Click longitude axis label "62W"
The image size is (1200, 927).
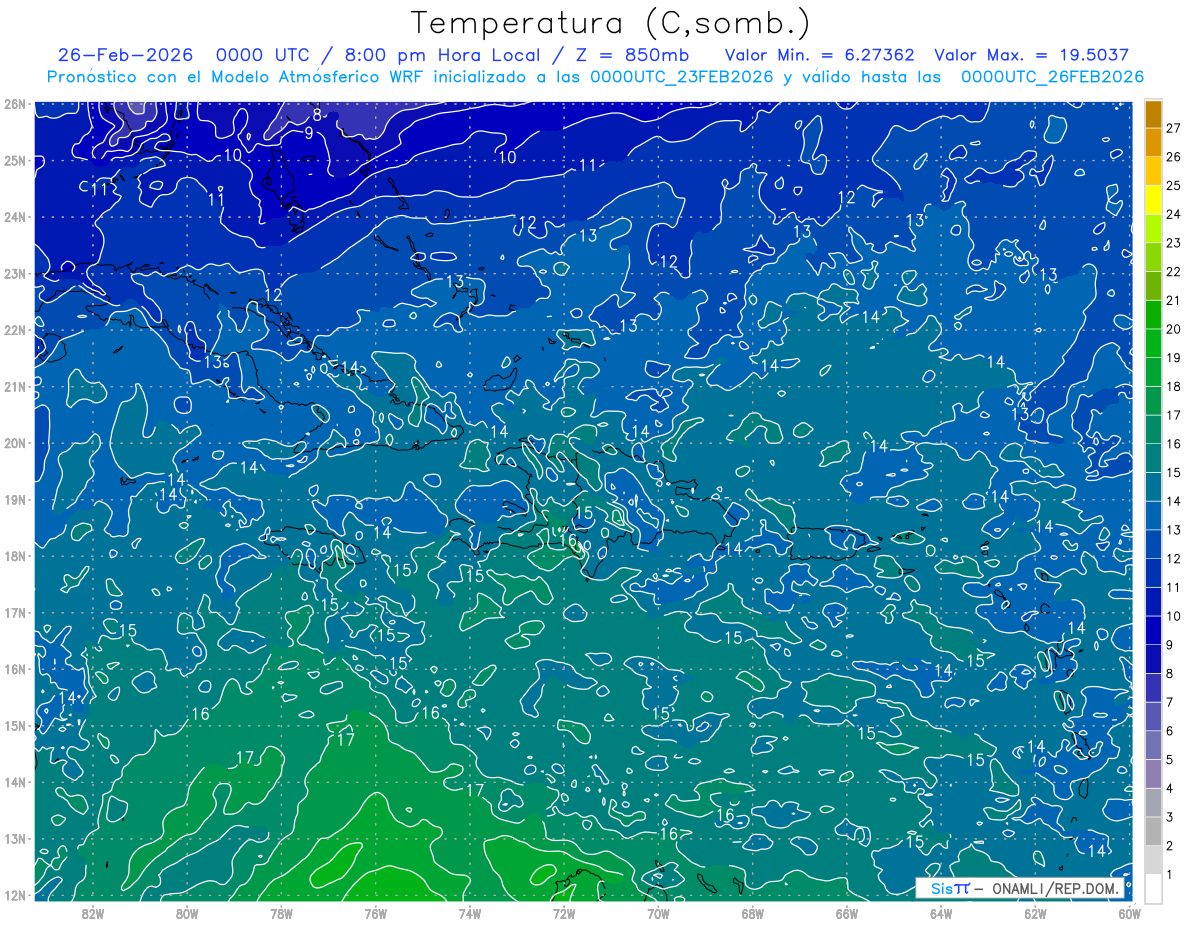click(x=1035, y=913)
